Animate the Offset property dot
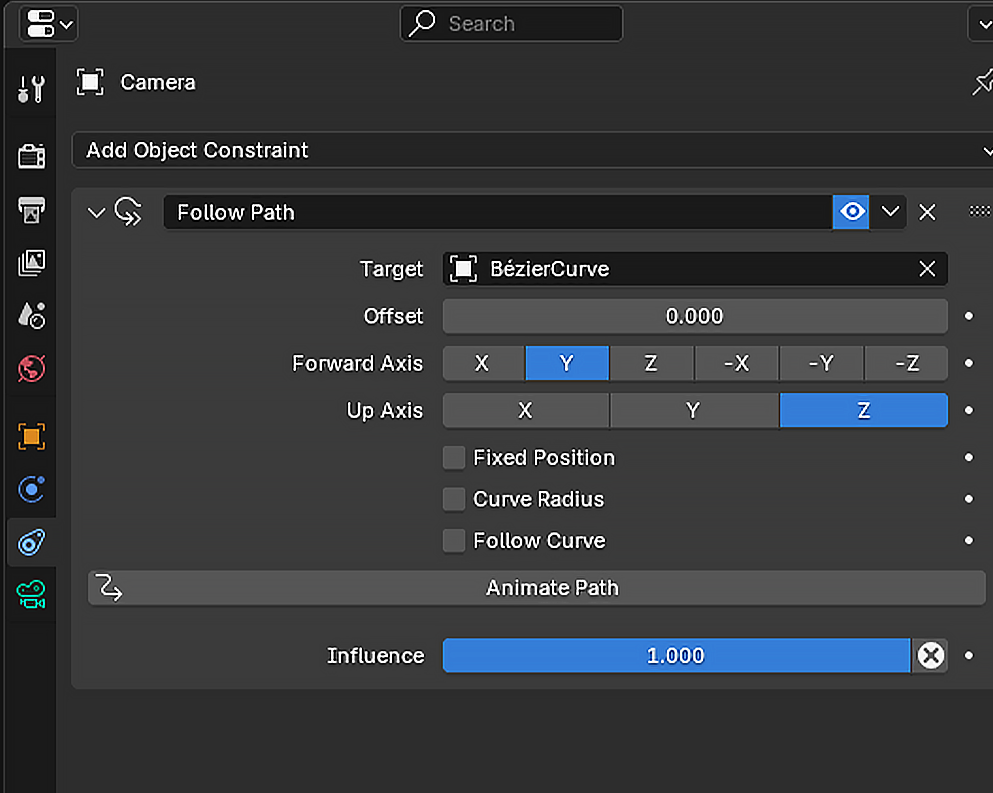This screenshot has width=993, height=793. tap(968, 316)
